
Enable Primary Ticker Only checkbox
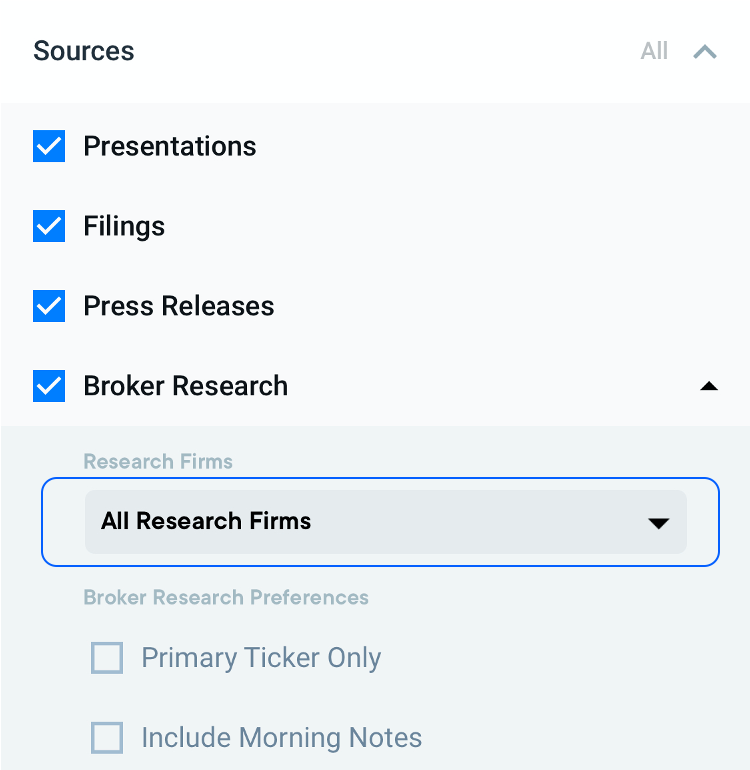point(107,658)
